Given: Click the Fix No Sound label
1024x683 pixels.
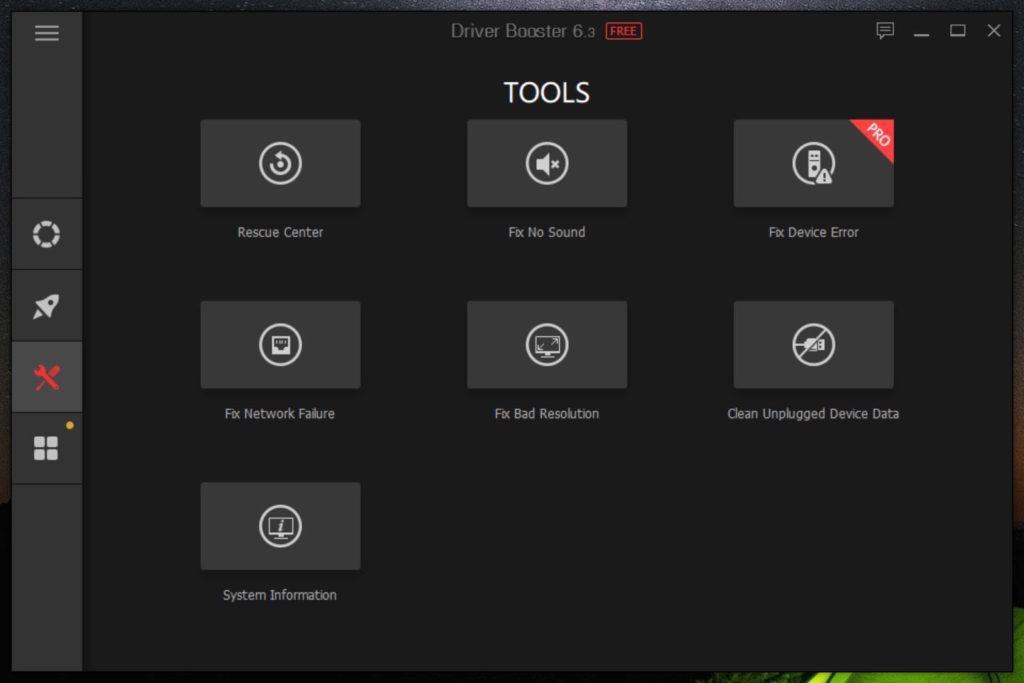Looking at the screenshot, I should pyautogui.click(x=547, y=232).
